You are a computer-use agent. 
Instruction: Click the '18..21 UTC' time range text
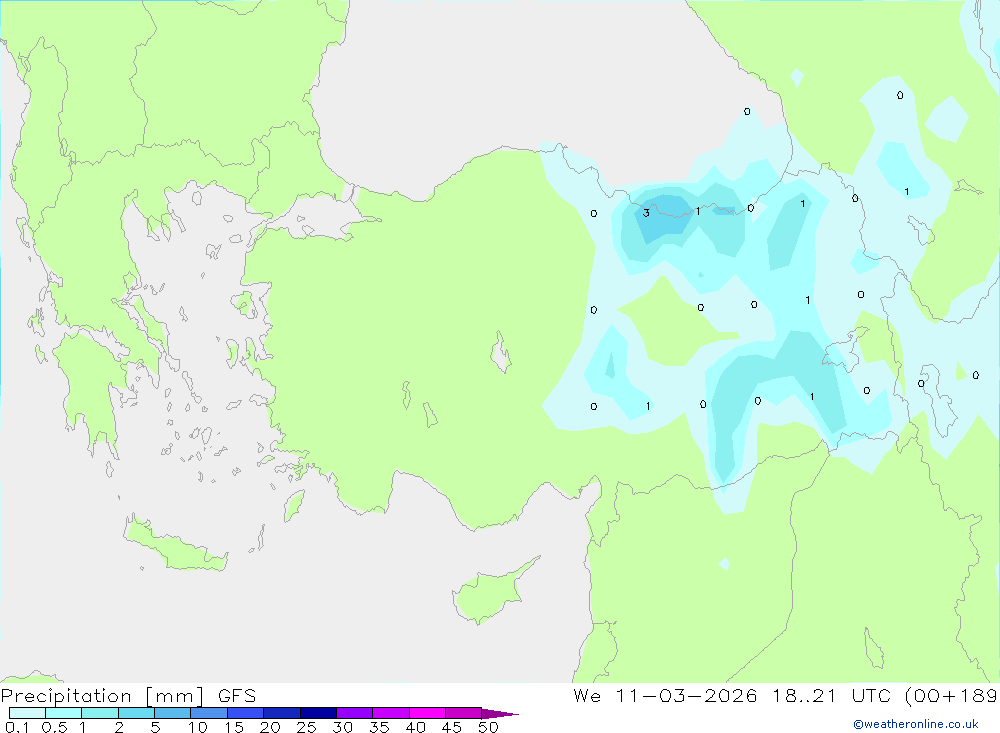(x=831, y=695)
